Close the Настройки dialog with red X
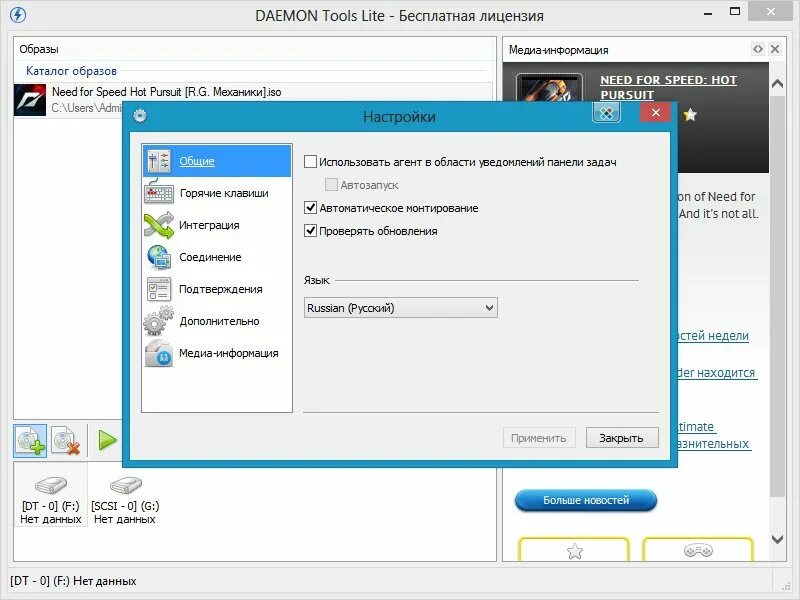This screenshot has height=600, width=800. click(656, 113)
